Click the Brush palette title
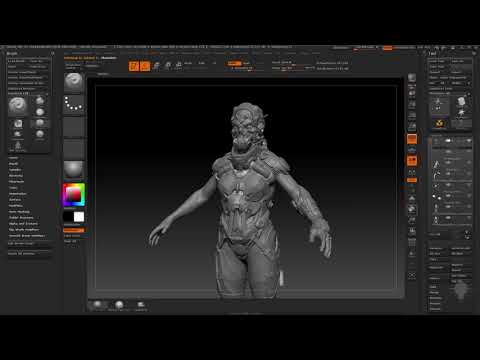The image size is (480, 360). point(12,53)
